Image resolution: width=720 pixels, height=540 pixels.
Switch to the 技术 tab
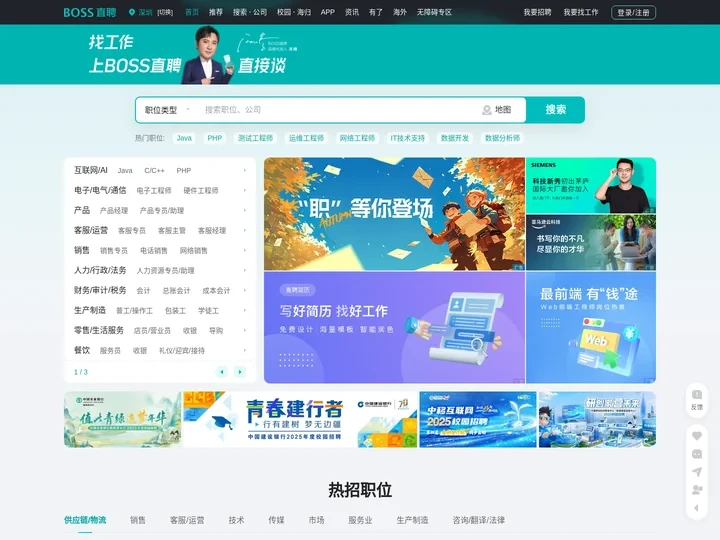click(x=236, y=520)
